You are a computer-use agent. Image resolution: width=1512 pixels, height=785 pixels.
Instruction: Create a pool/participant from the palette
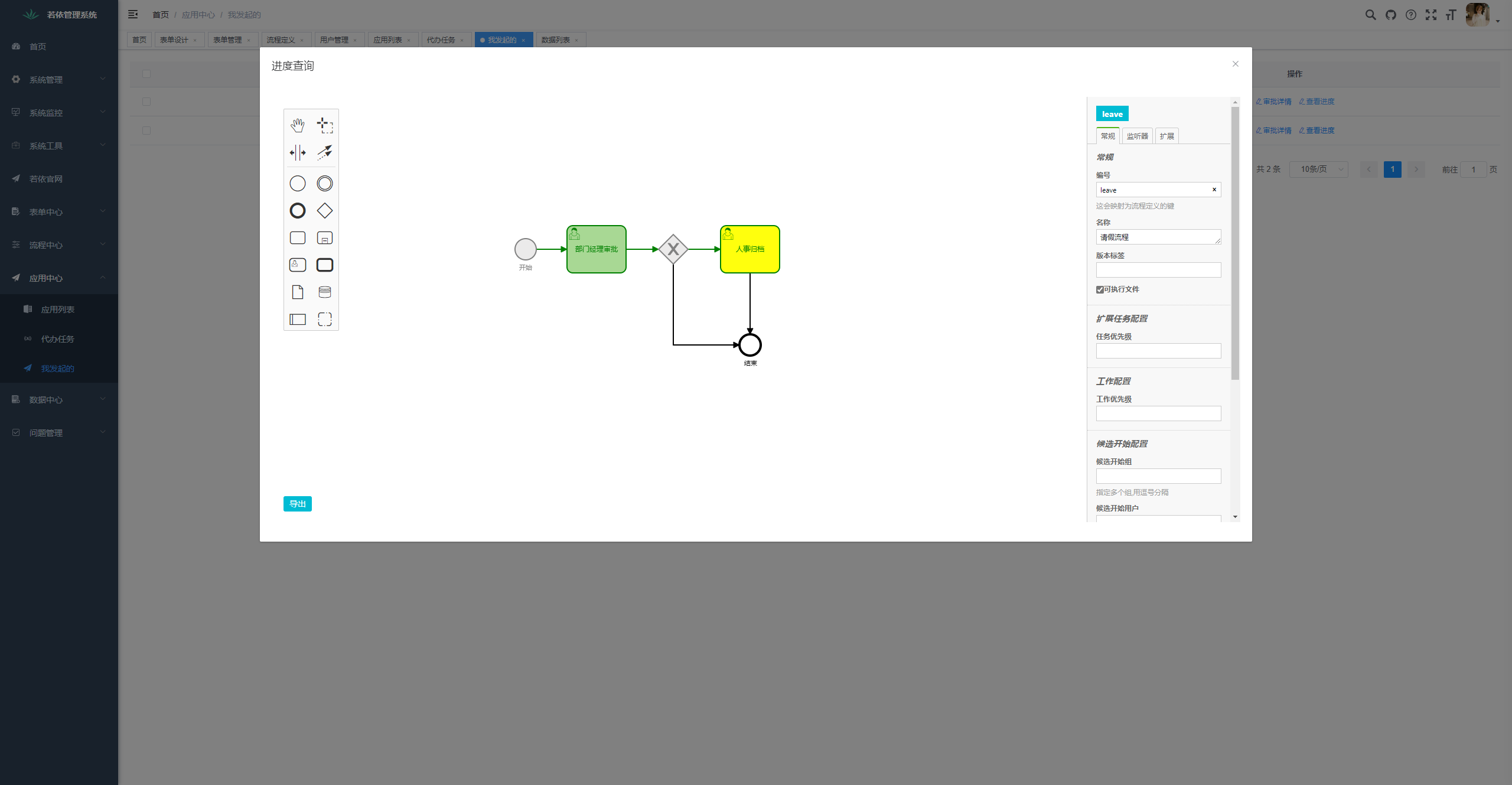[298, 320]
